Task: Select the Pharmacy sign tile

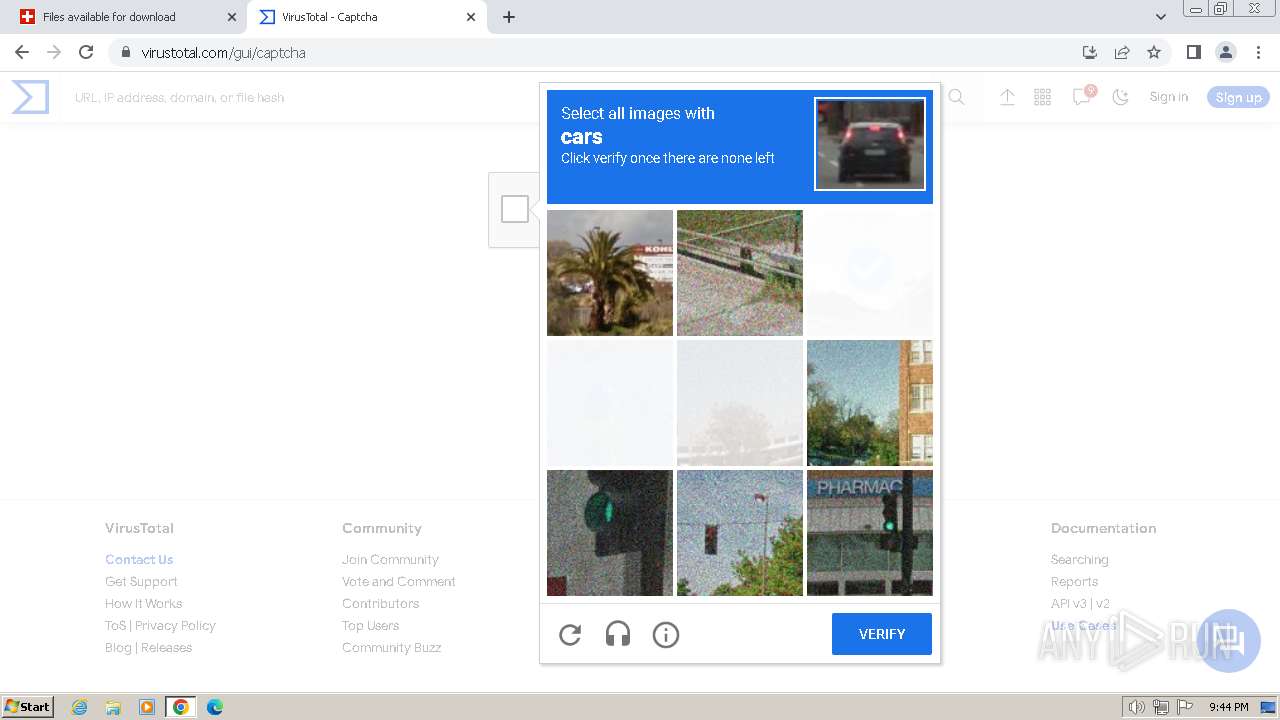Action: click(x=870, y=533)
